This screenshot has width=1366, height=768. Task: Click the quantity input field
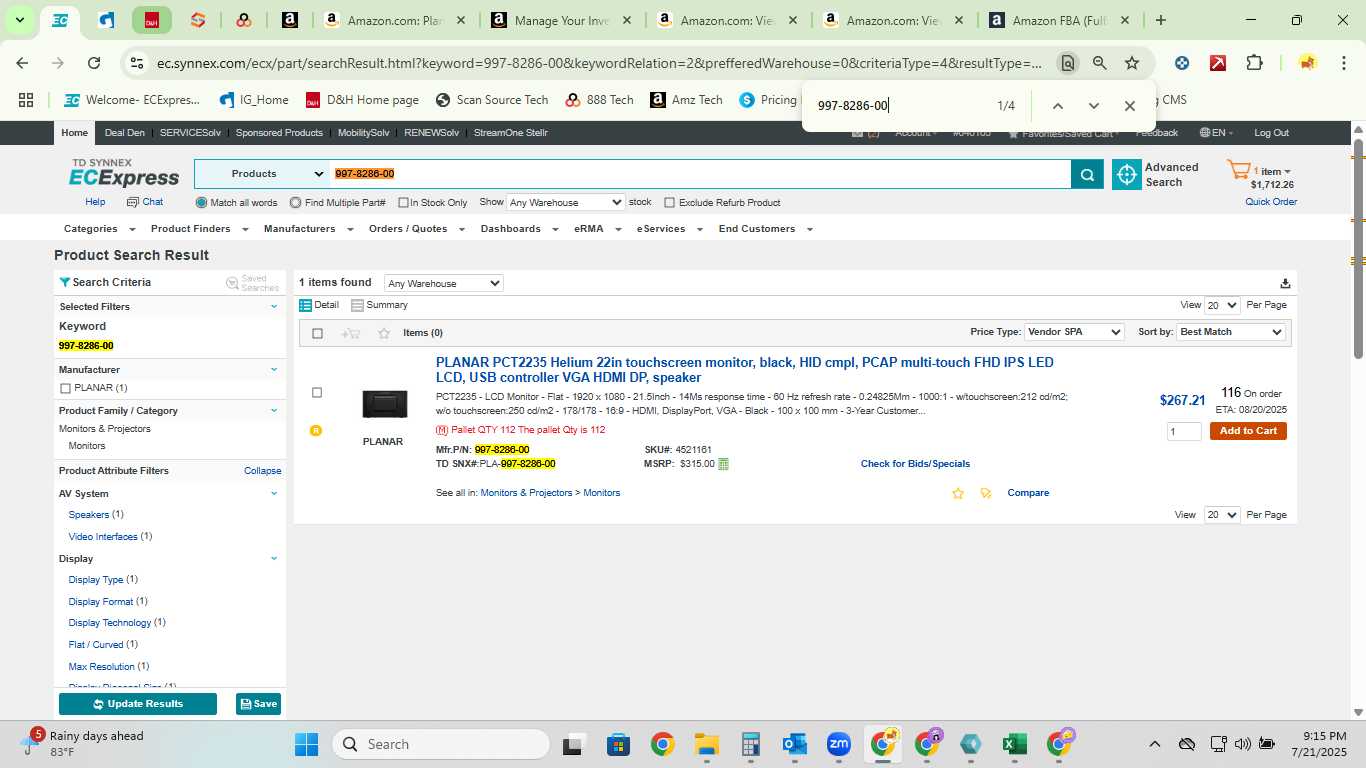point(1184,431)
